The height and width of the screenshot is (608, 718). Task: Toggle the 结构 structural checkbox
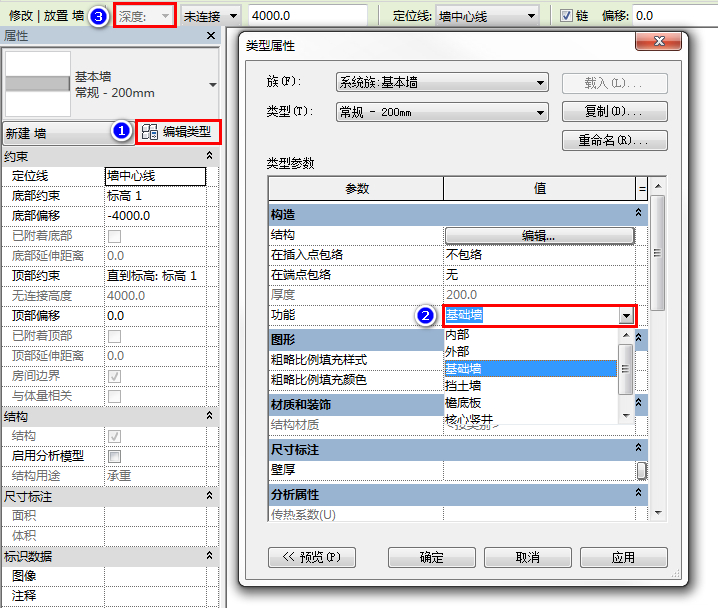coord(114,436)
